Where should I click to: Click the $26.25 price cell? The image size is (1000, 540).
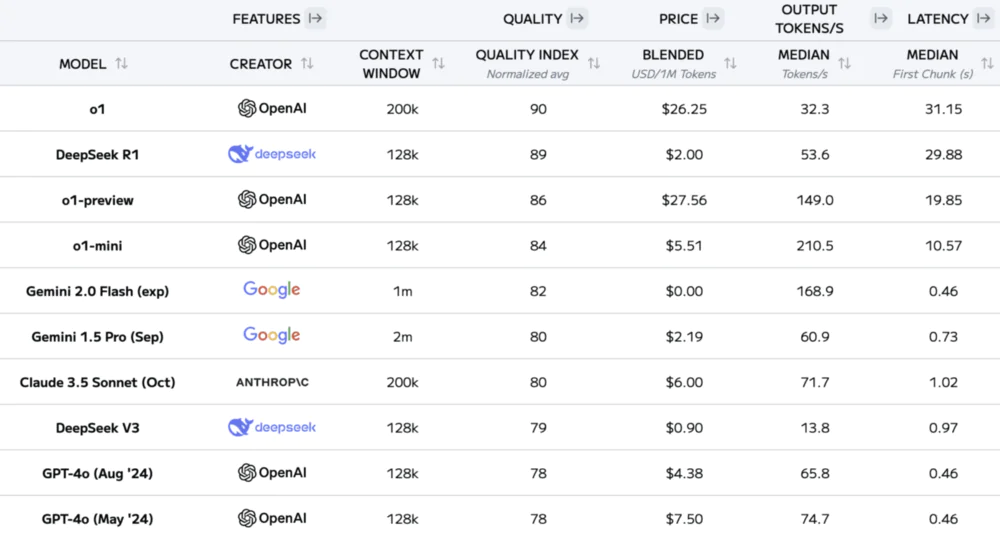pyautogui.click(x=684, y=109)
